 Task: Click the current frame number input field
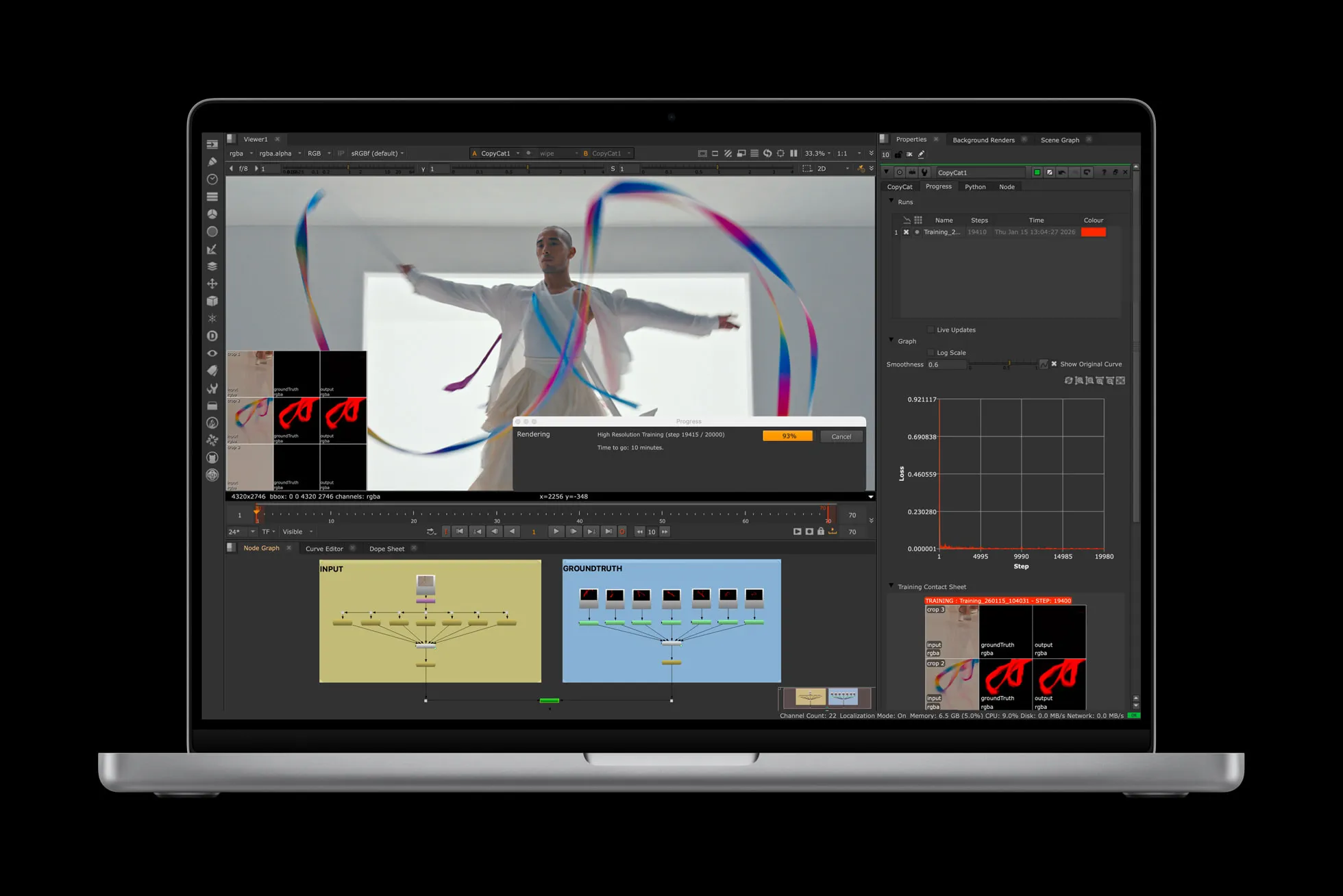pyautogui.click(x=534, y=531)
